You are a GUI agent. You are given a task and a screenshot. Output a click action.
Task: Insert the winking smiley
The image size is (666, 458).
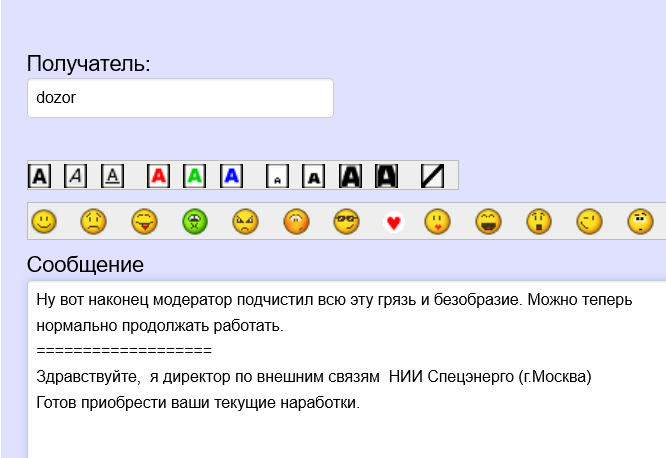[x=590, y=221]
